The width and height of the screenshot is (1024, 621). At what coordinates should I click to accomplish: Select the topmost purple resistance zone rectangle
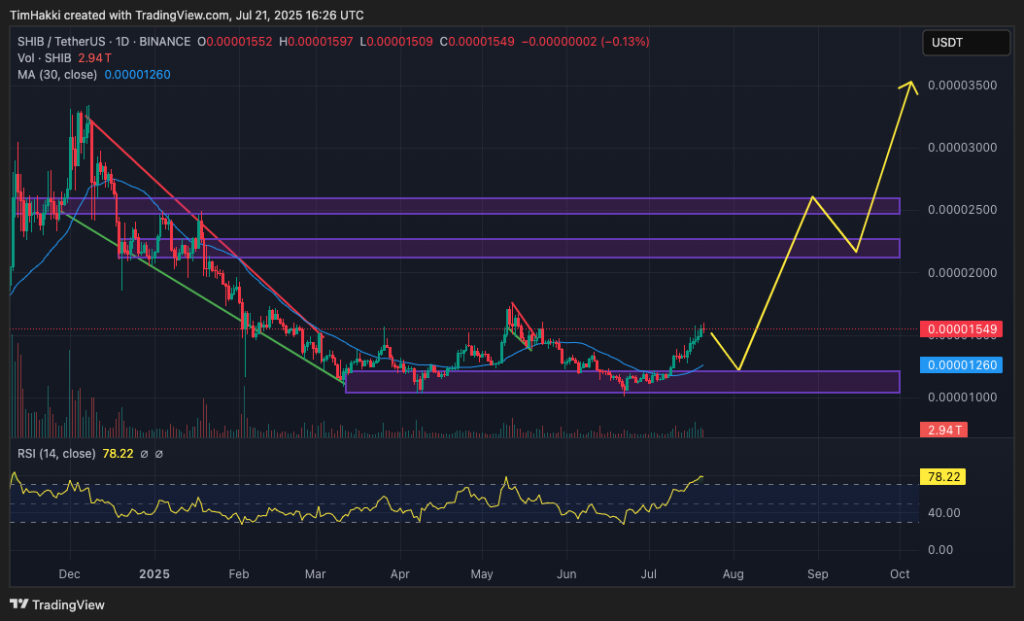tap(500, 206)
